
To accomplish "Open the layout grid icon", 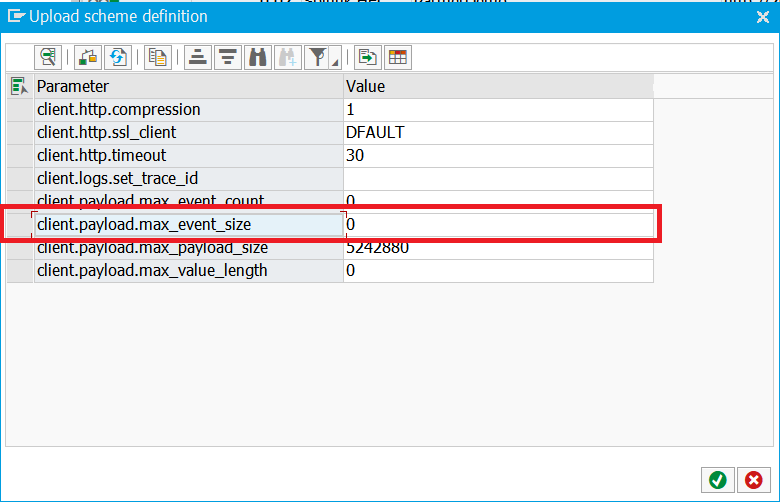I will click(x=397, y=57).
